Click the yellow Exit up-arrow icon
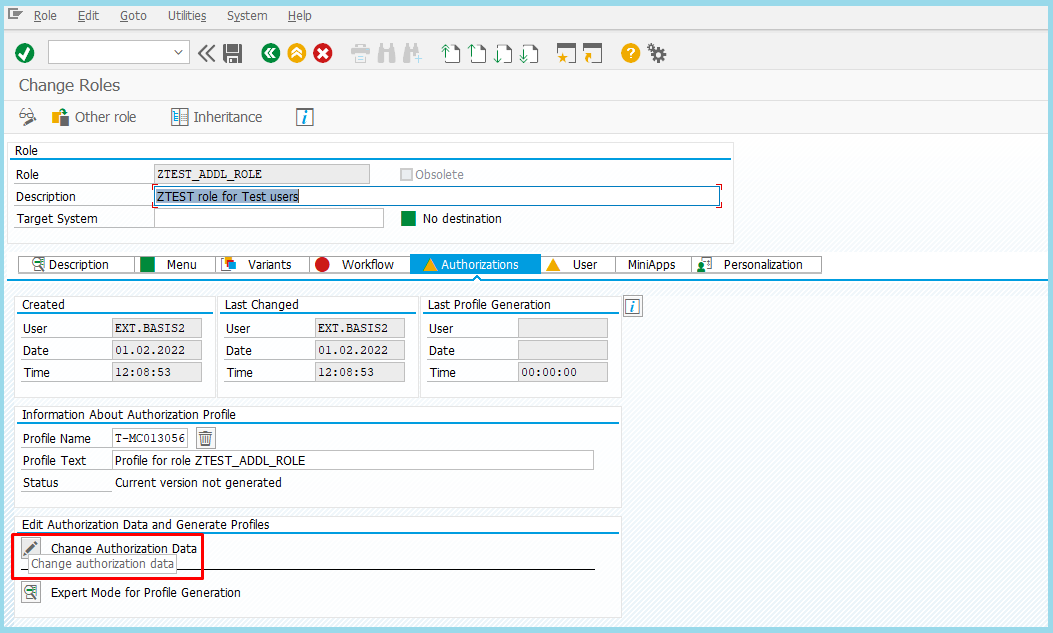This screenshot has width=1053, height=633. point(296,53)
